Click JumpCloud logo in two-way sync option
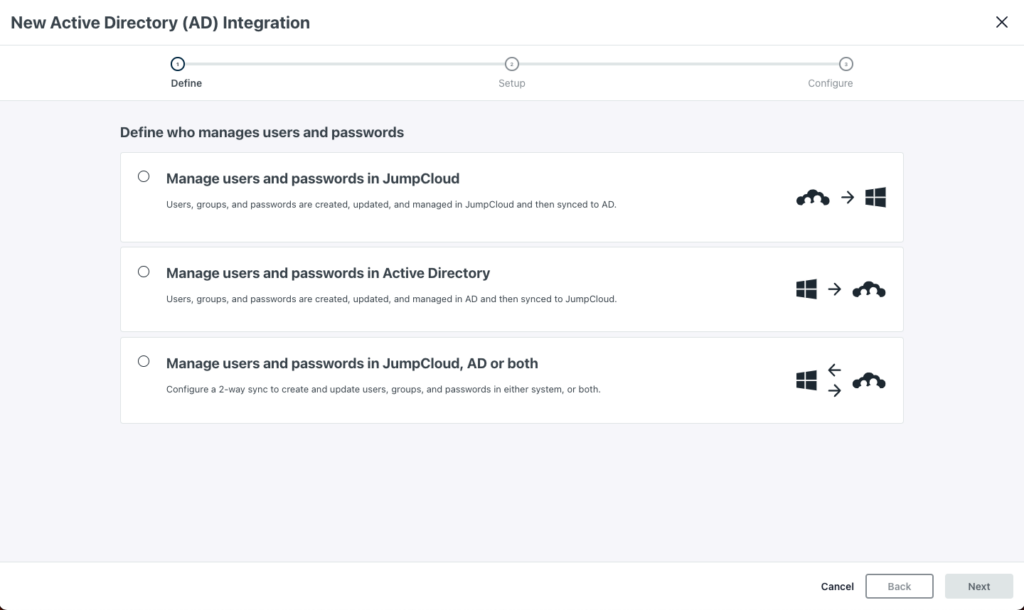This screenshot has width=1024, height=610. [x=869, y=381]
